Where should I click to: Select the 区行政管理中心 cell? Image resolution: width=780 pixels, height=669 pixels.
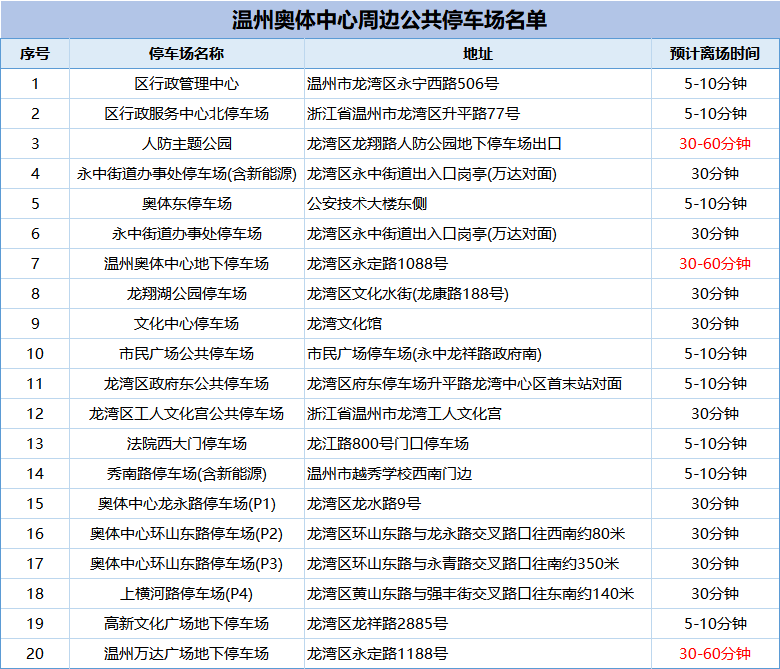click(186, 84)
